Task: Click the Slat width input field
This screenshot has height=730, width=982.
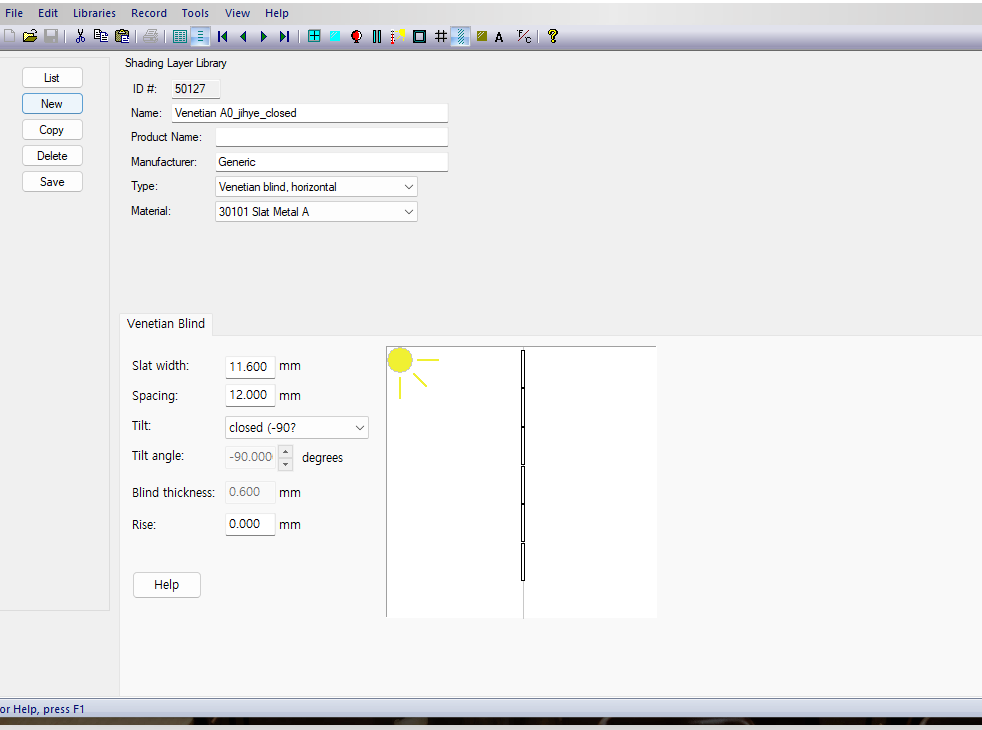Action: 250,367
